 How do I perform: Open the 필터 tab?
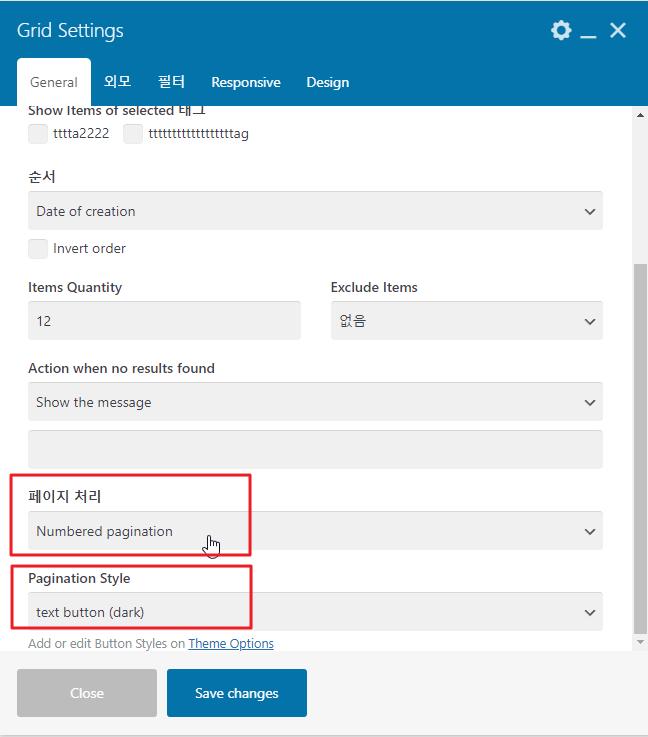pyautogui.click(x=172, y=82)
